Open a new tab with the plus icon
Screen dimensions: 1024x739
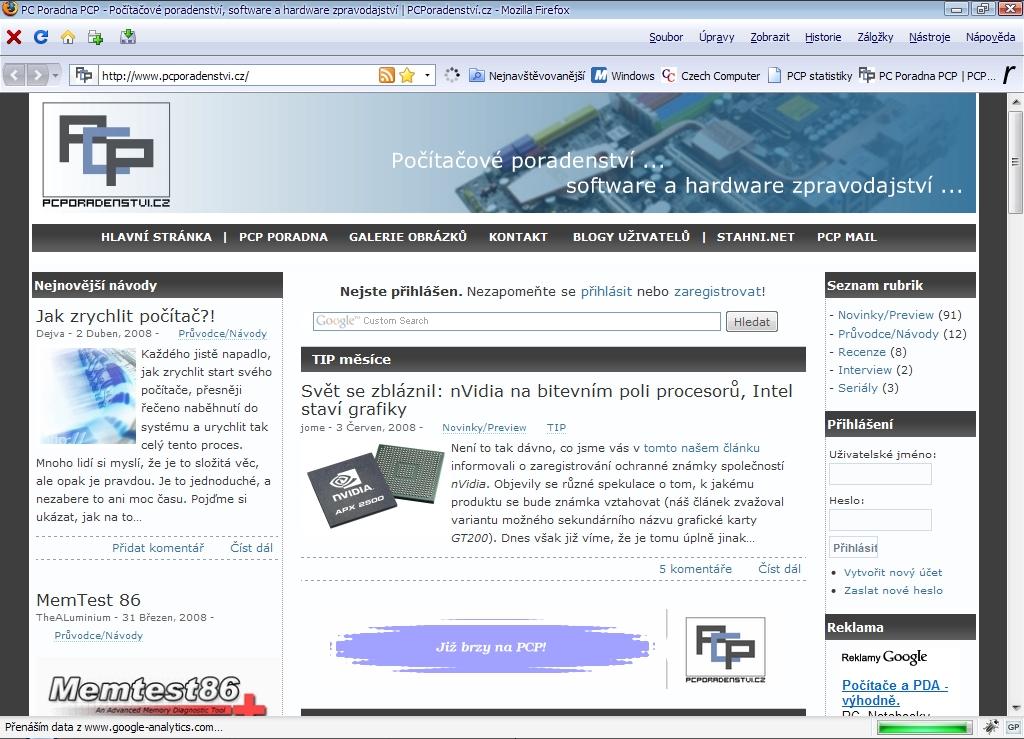click(x=95, y=37)
